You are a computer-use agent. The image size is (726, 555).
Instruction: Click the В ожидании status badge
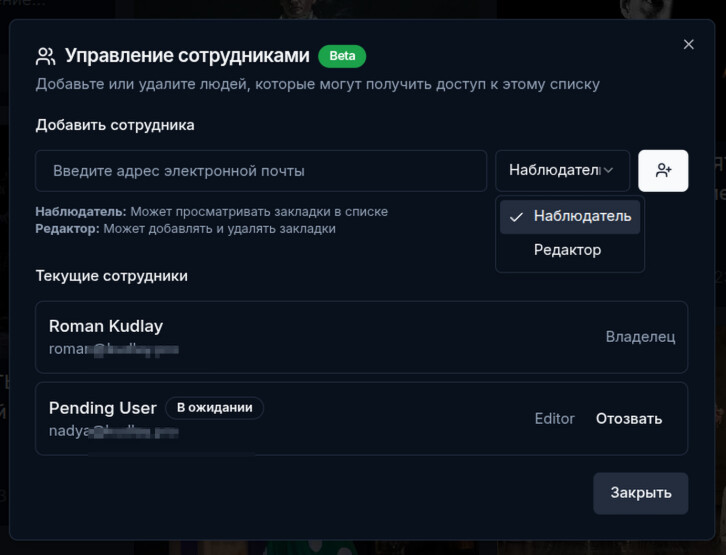pyautogui.click(x=214, y=408)
